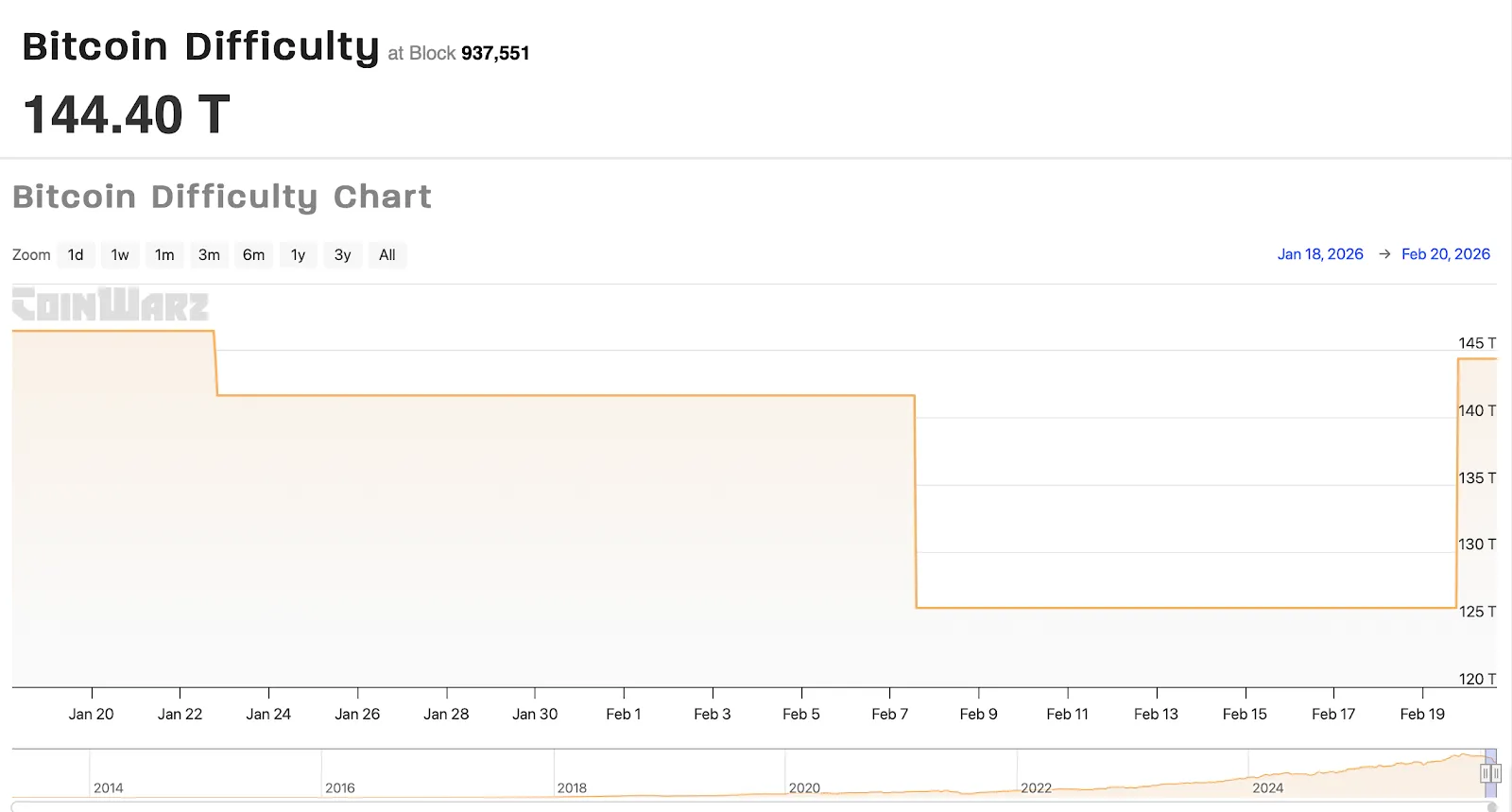Select the 3y zoom preset
The image size is (1512, 812).
coord(341,254)
